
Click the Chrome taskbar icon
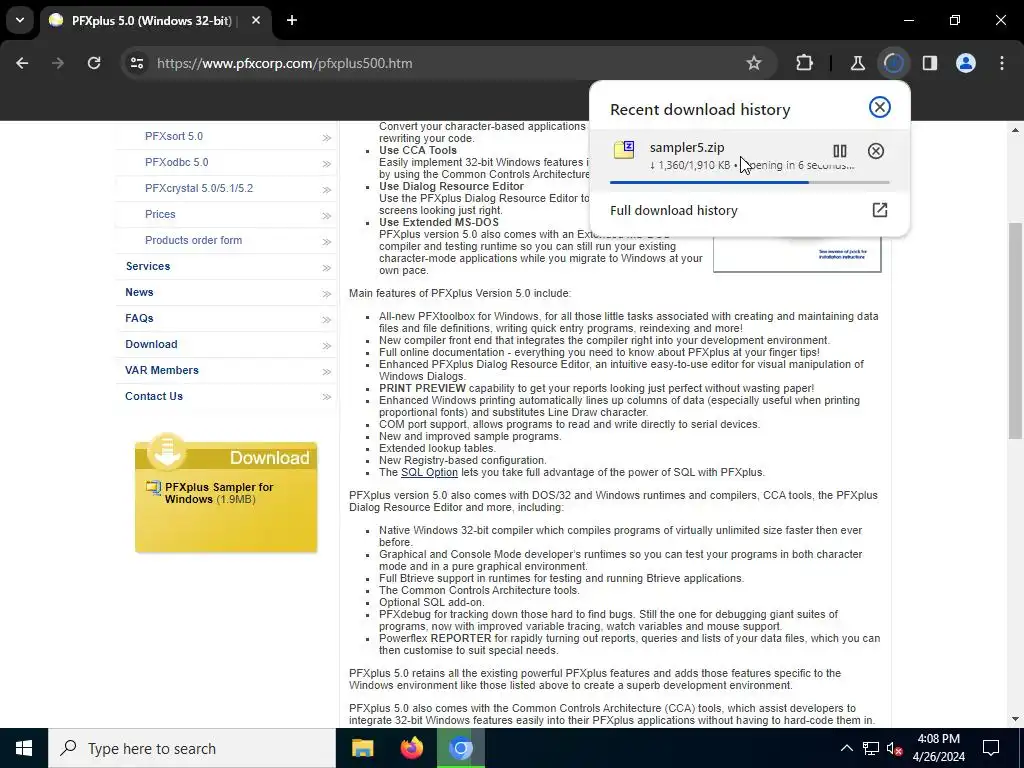click(x=460, y=748)
